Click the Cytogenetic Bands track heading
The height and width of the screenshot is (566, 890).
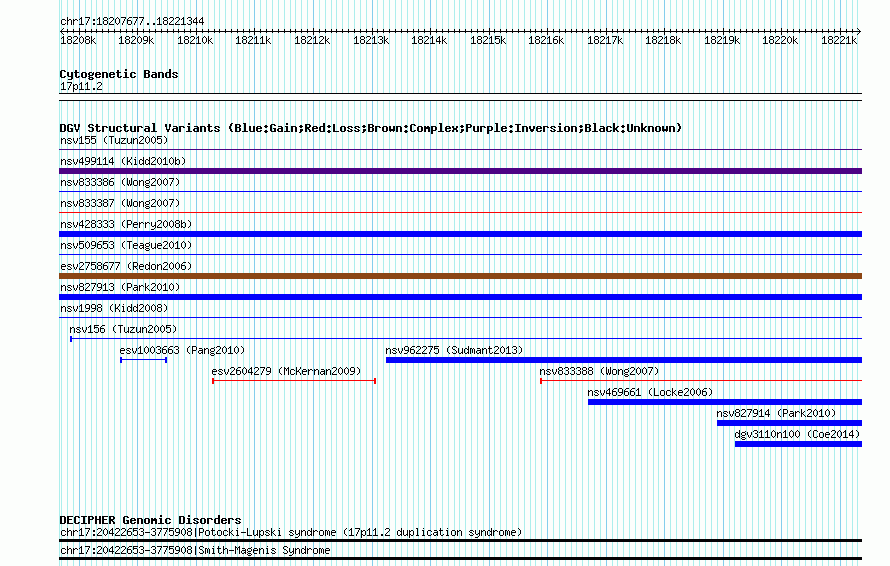click(119, 74)
